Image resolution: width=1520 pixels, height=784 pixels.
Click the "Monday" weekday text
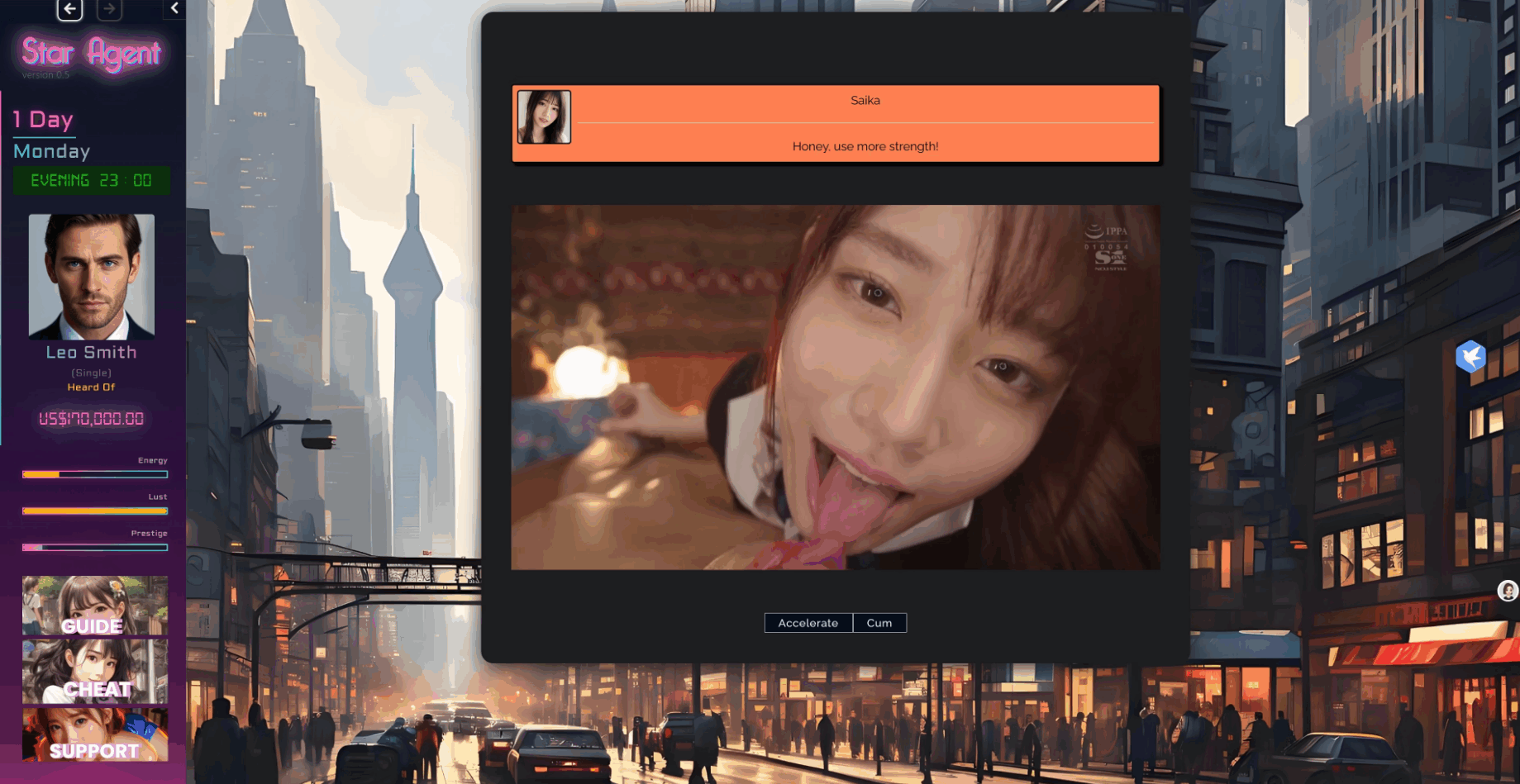(51, 151)
